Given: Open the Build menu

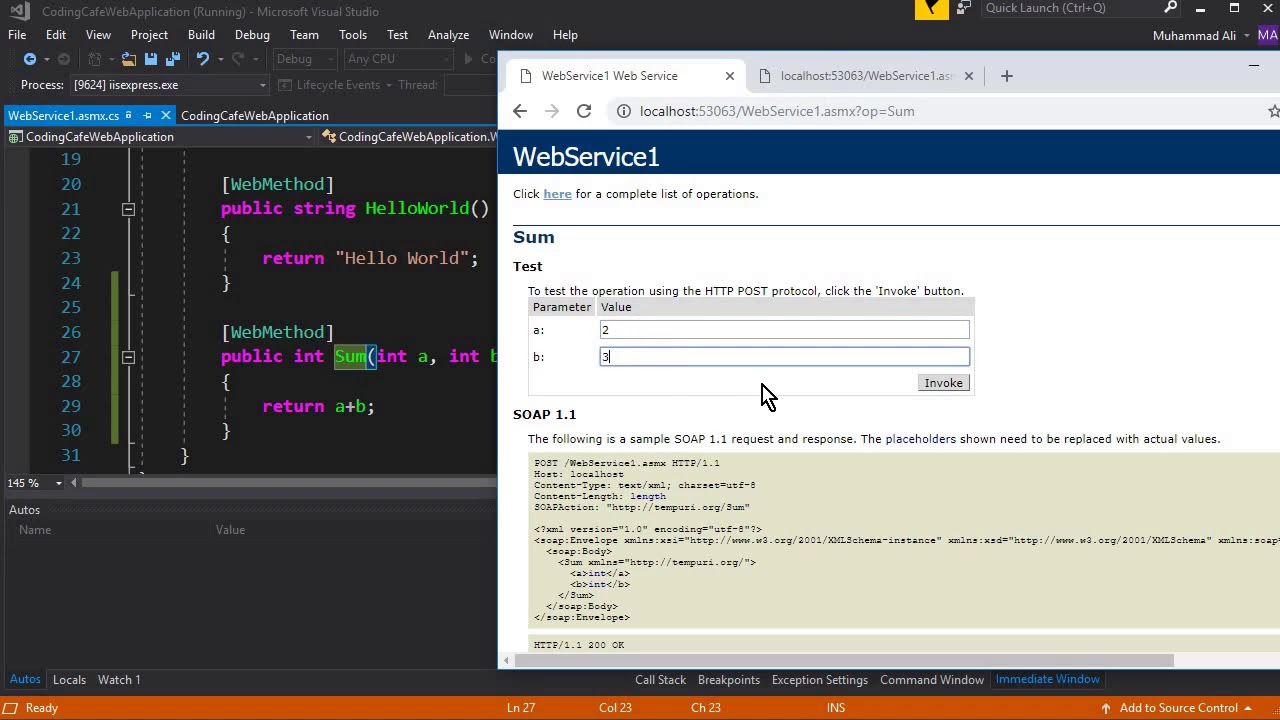Looking at the screenshot, I should [x=201, y=35].
